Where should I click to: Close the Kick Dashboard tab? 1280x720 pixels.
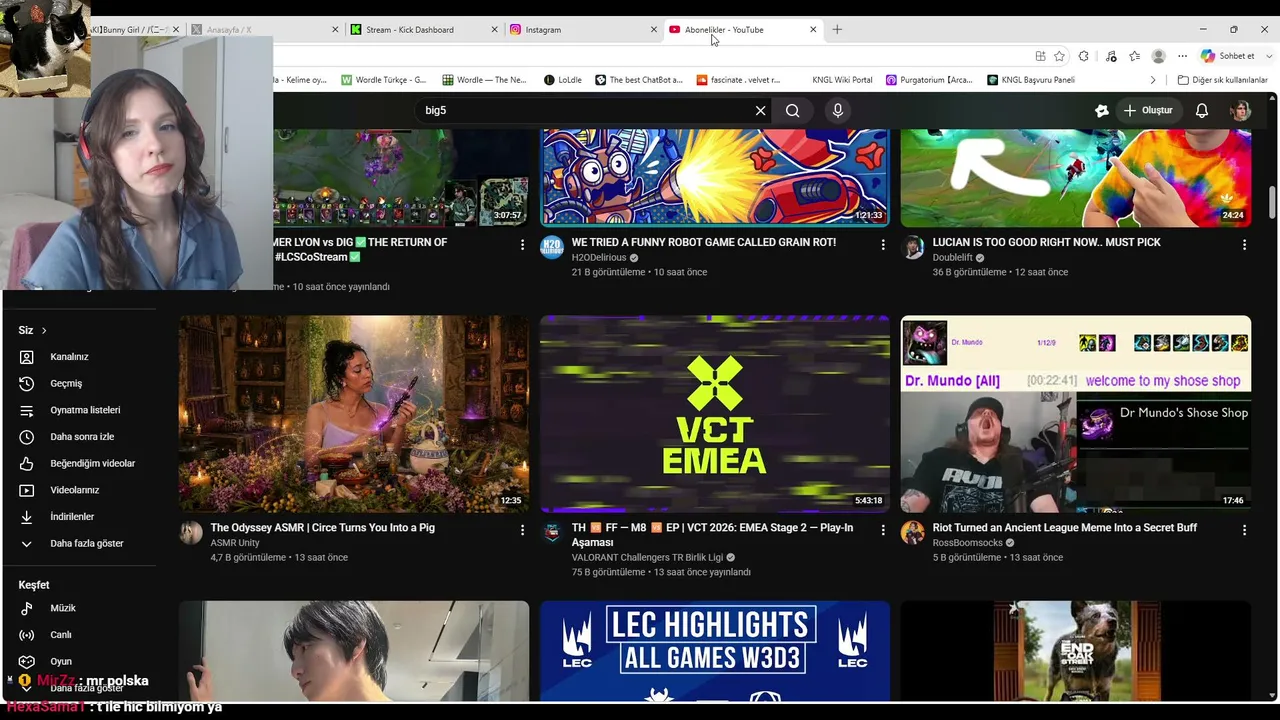coord(494,30)
